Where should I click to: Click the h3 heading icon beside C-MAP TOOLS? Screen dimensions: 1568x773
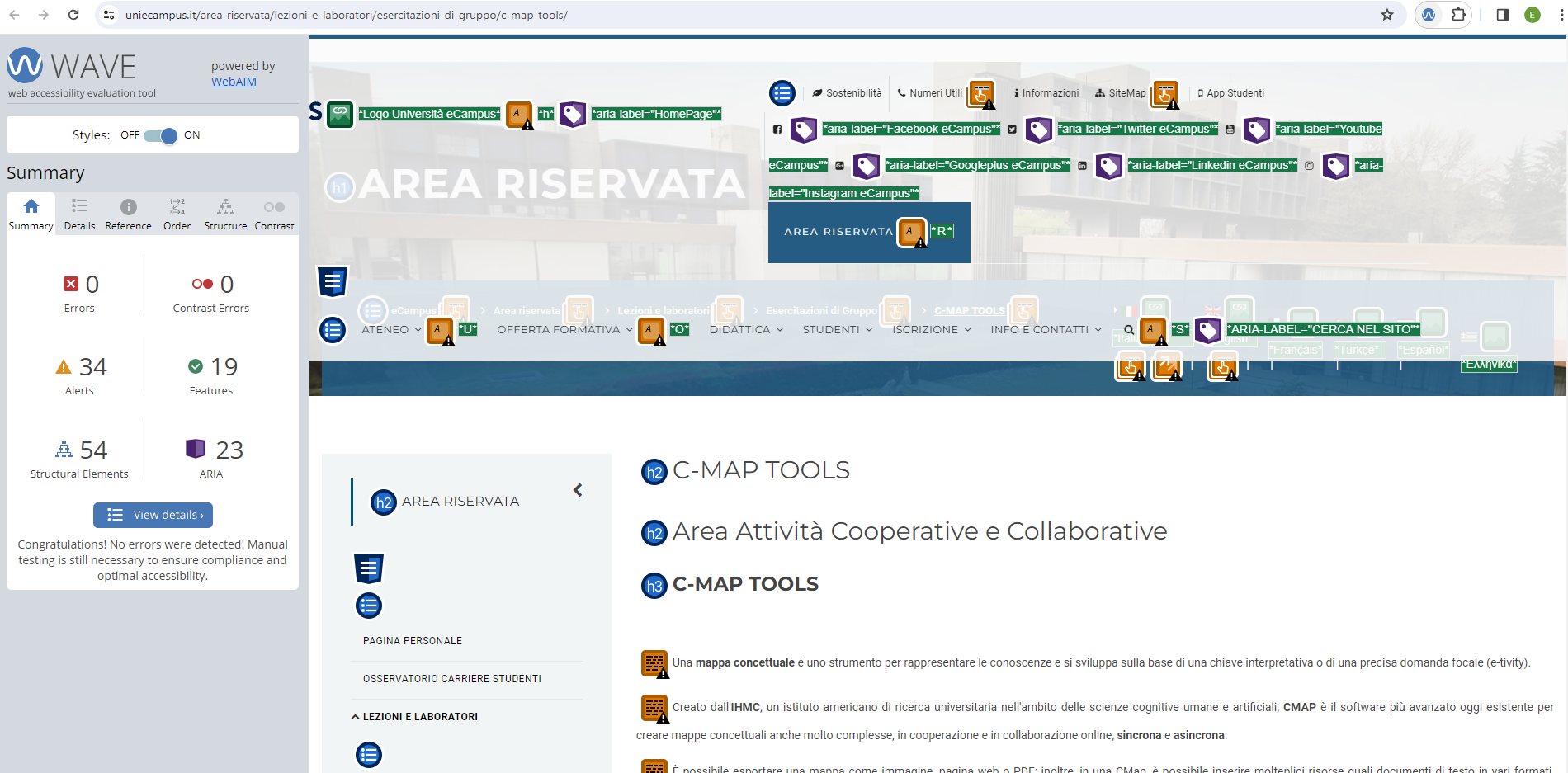click(654, 586)
